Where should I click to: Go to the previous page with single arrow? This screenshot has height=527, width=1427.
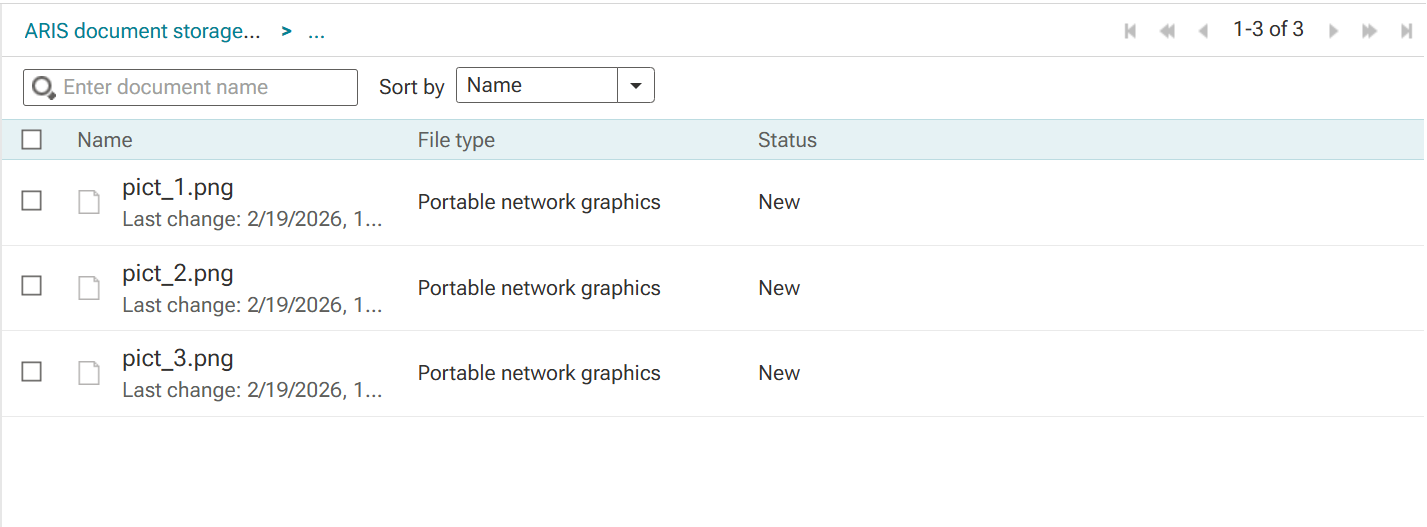pos(1203,31)
